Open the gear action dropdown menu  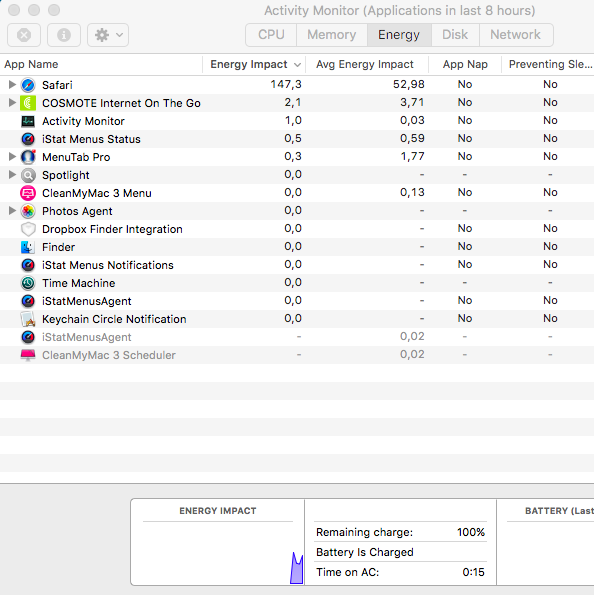pos(108,35)
